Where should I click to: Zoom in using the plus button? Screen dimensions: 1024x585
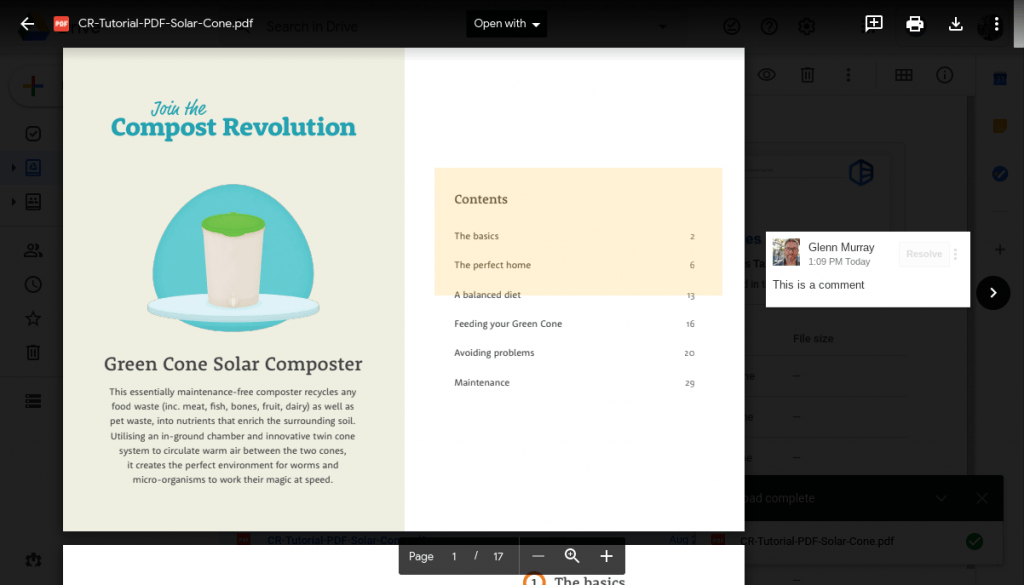(606, 556)
